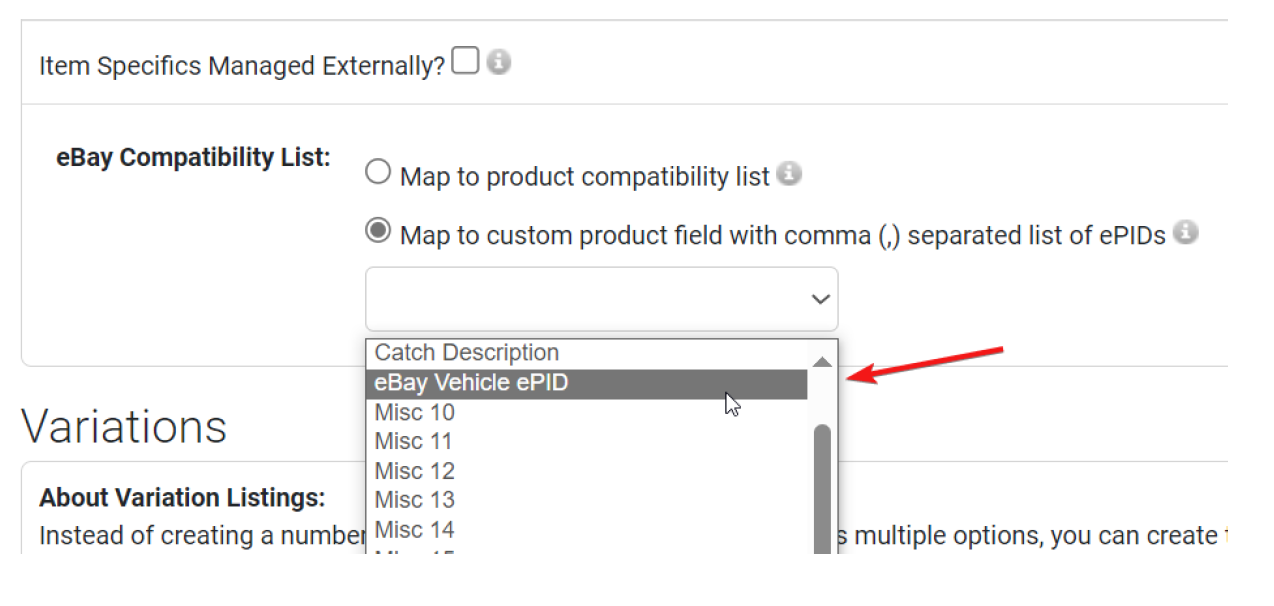Viewport: 1274px width, 606px height.
Task: Click the dropdown list scrollbar thumb
Action: (x=822, y=489)
